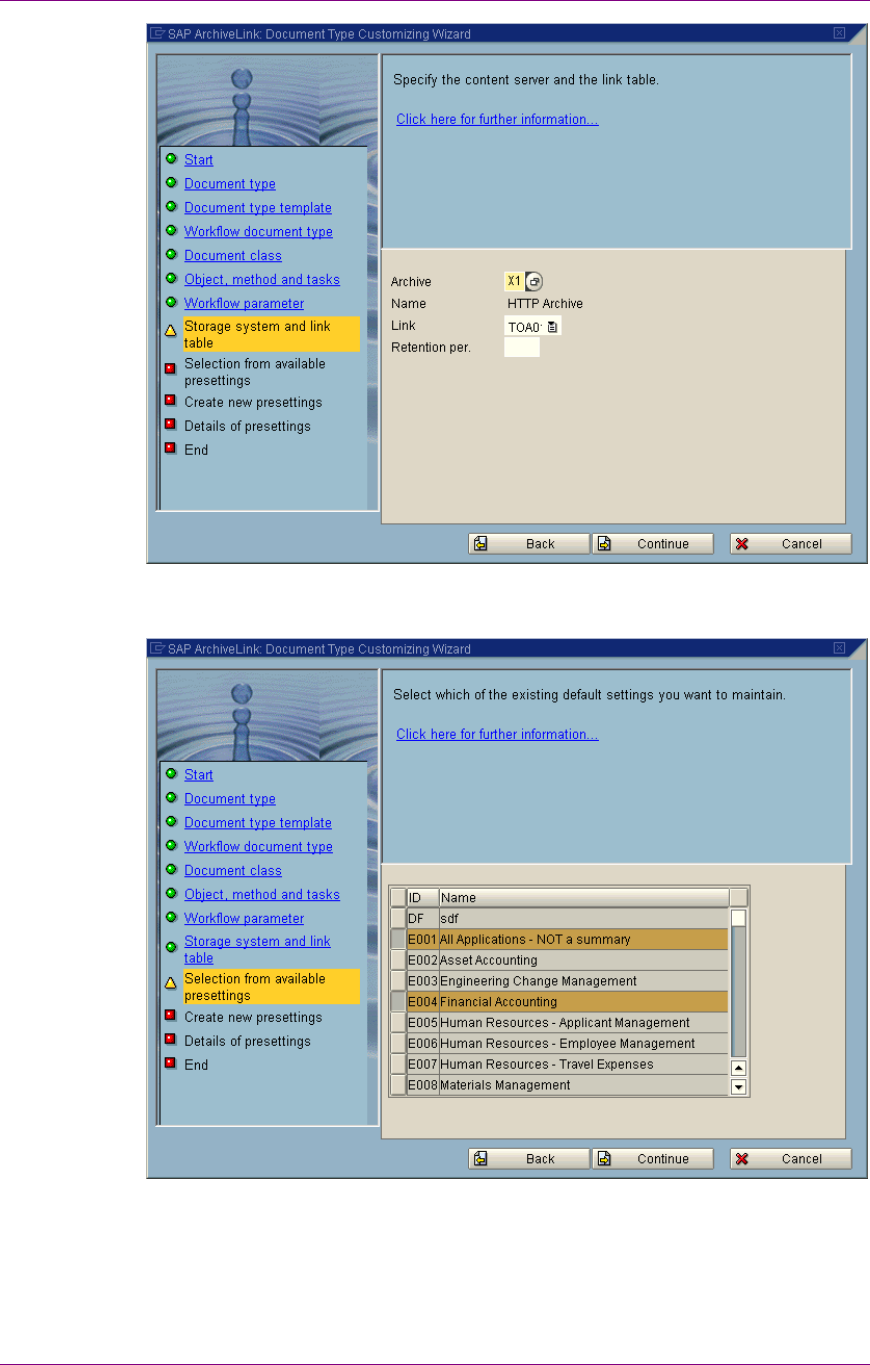Click green Workflow document type icon in storage system window
This screenshot has height=1365, width=870.
[x=171, y=231]
